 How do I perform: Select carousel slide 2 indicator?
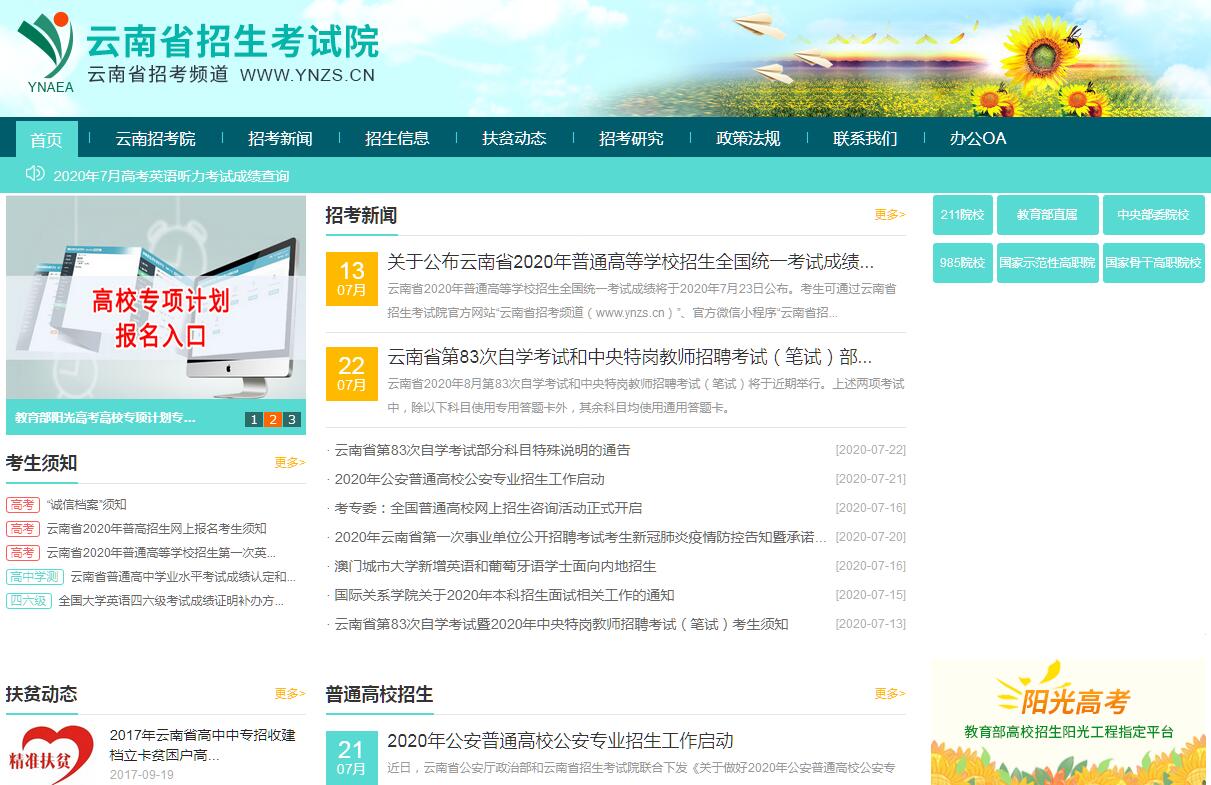pyautogui.click(x=273, y=420)
